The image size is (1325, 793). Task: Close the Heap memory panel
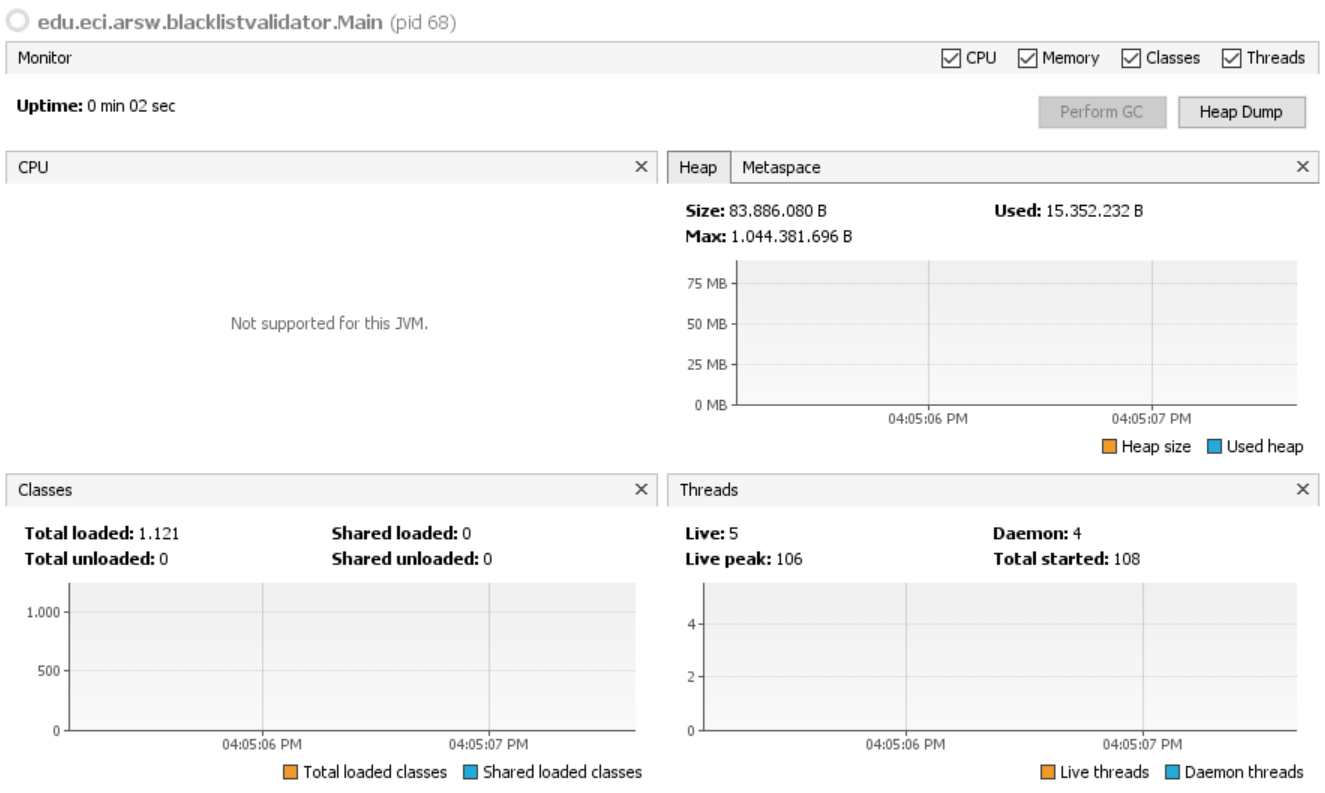[x=1302, y=167]
